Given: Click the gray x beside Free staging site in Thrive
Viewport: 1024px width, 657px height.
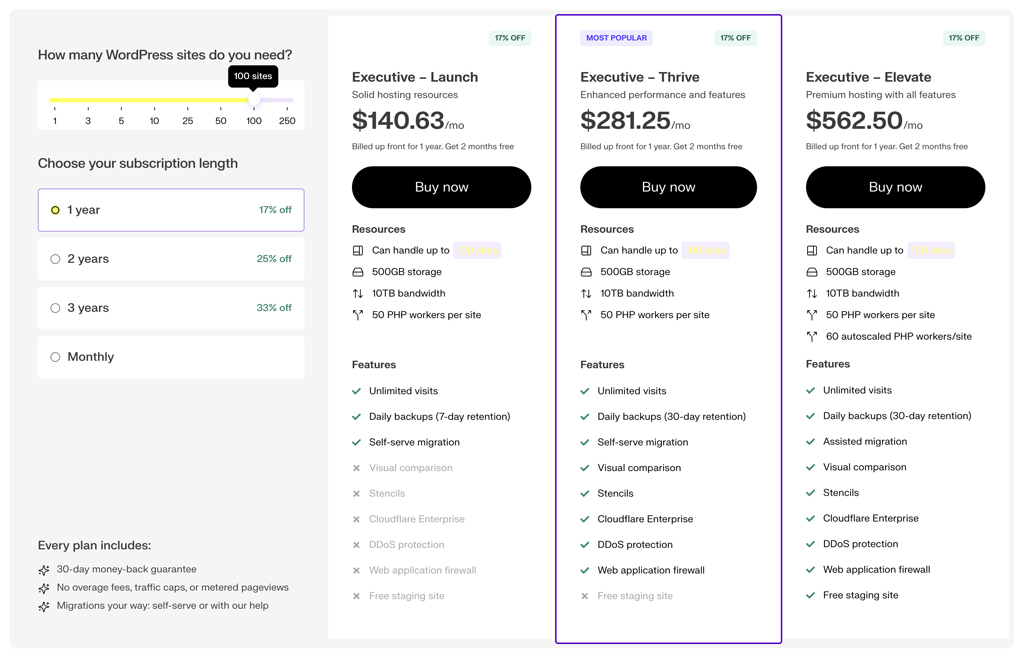Looking at the screenshot, I should (583, 595).
